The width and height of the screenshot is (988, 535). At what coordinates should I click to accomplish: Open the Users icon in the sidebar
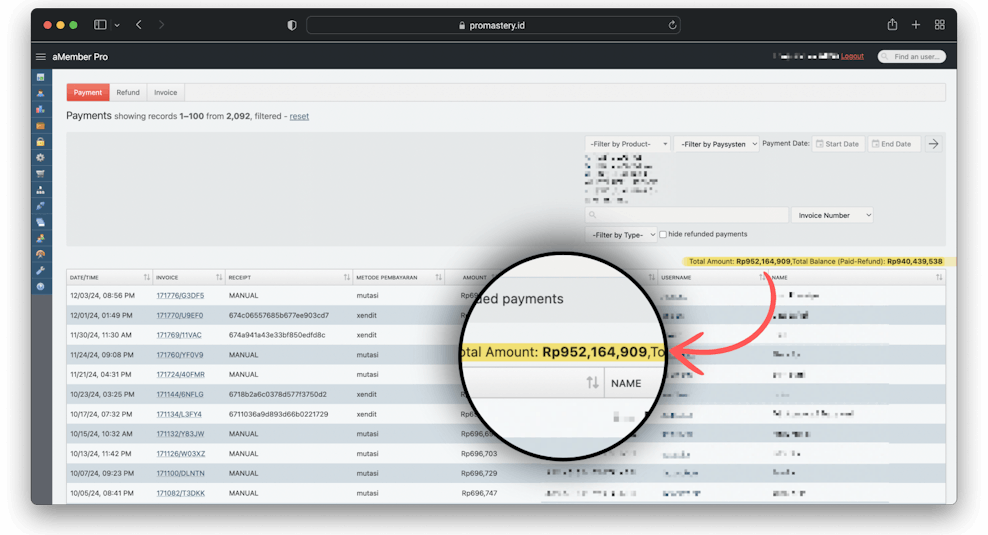click(40, 93)
